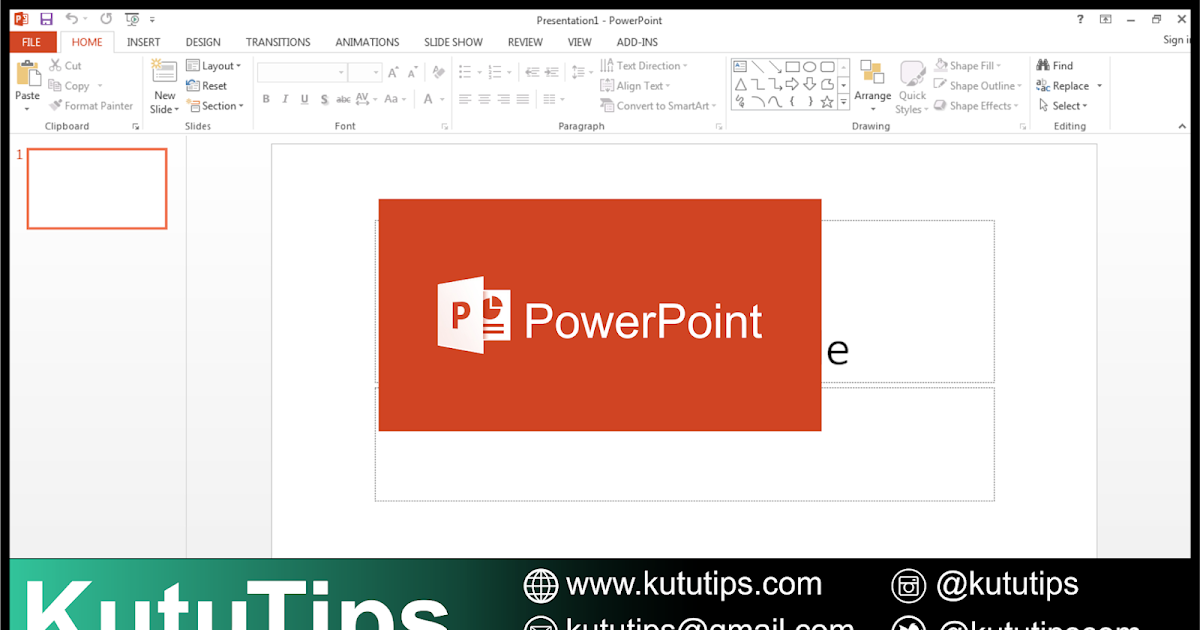Open the Layout dropdown
The image size is (1200, 630).
click(x=214, y=66)
